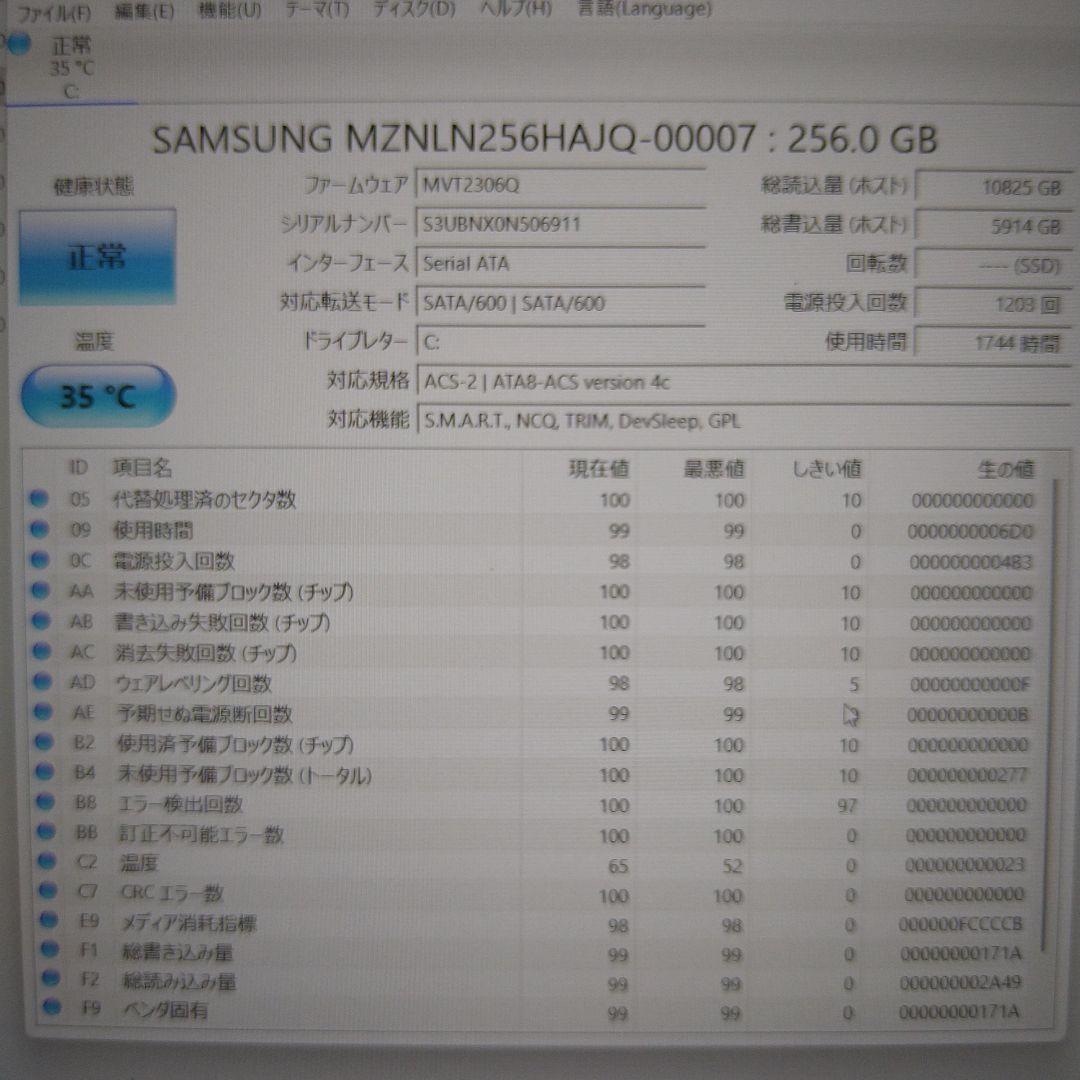Click the rotation rate value ---- (SSD)
The height and width of the screenshot is (1080, 1080).
point(993,266)
